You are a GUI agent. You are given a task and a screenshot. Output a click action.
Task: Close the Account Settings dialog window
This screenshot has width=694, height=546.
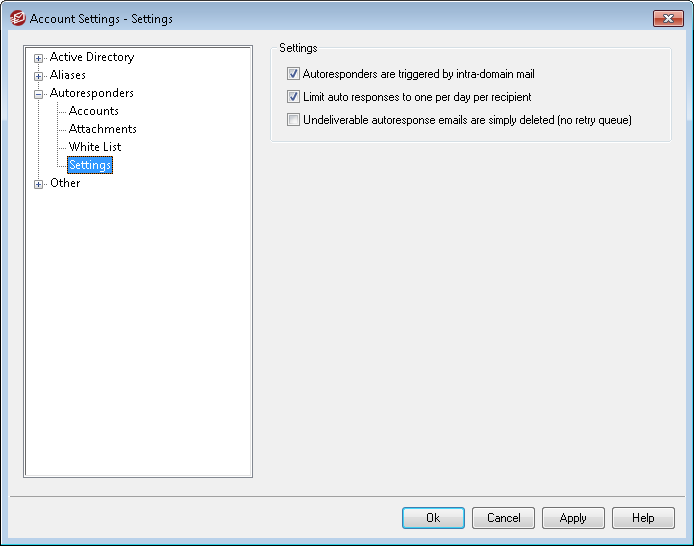pos(667,18)
